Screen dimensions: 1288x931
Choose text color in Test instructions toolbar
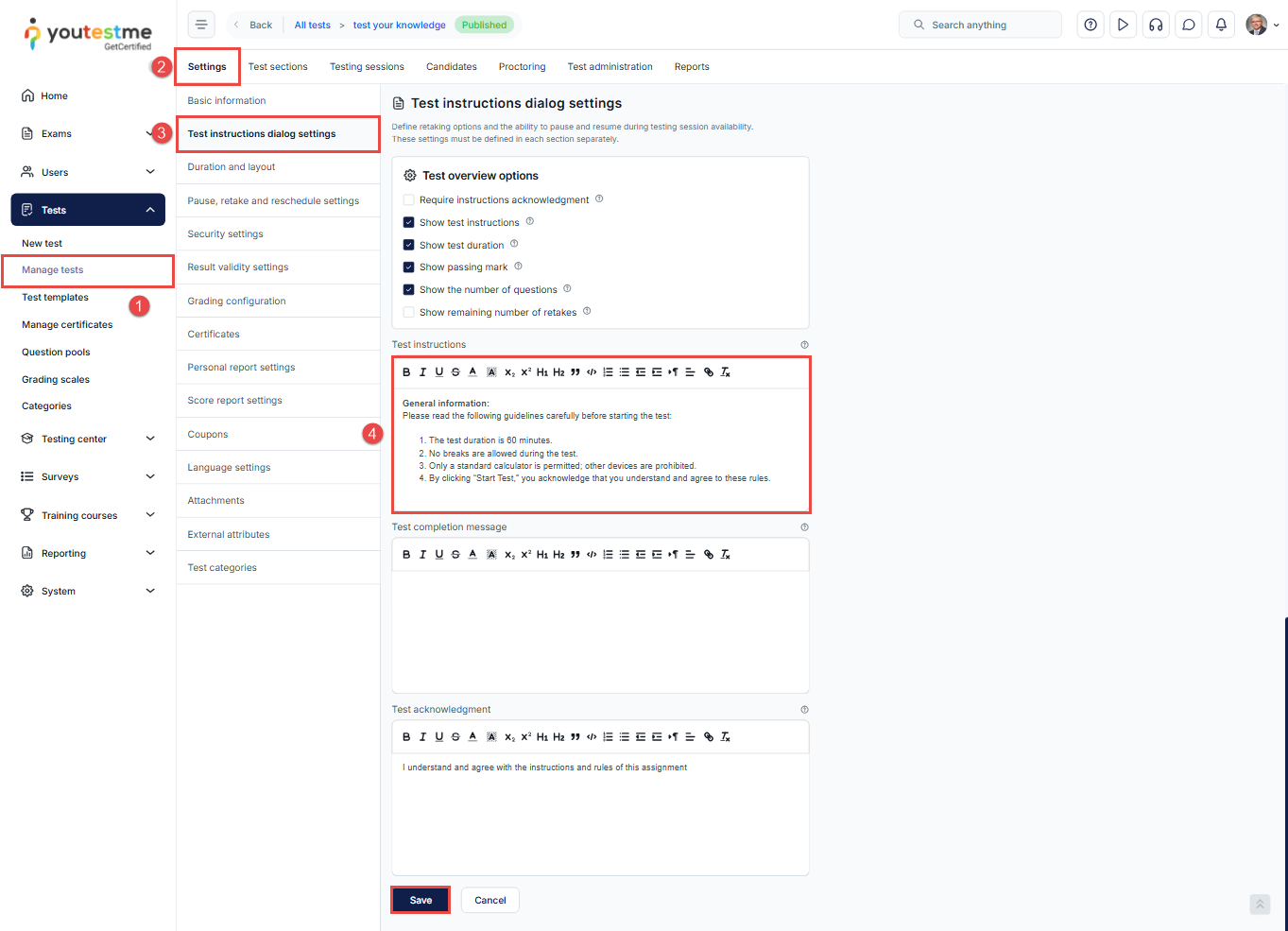point(472,372)
